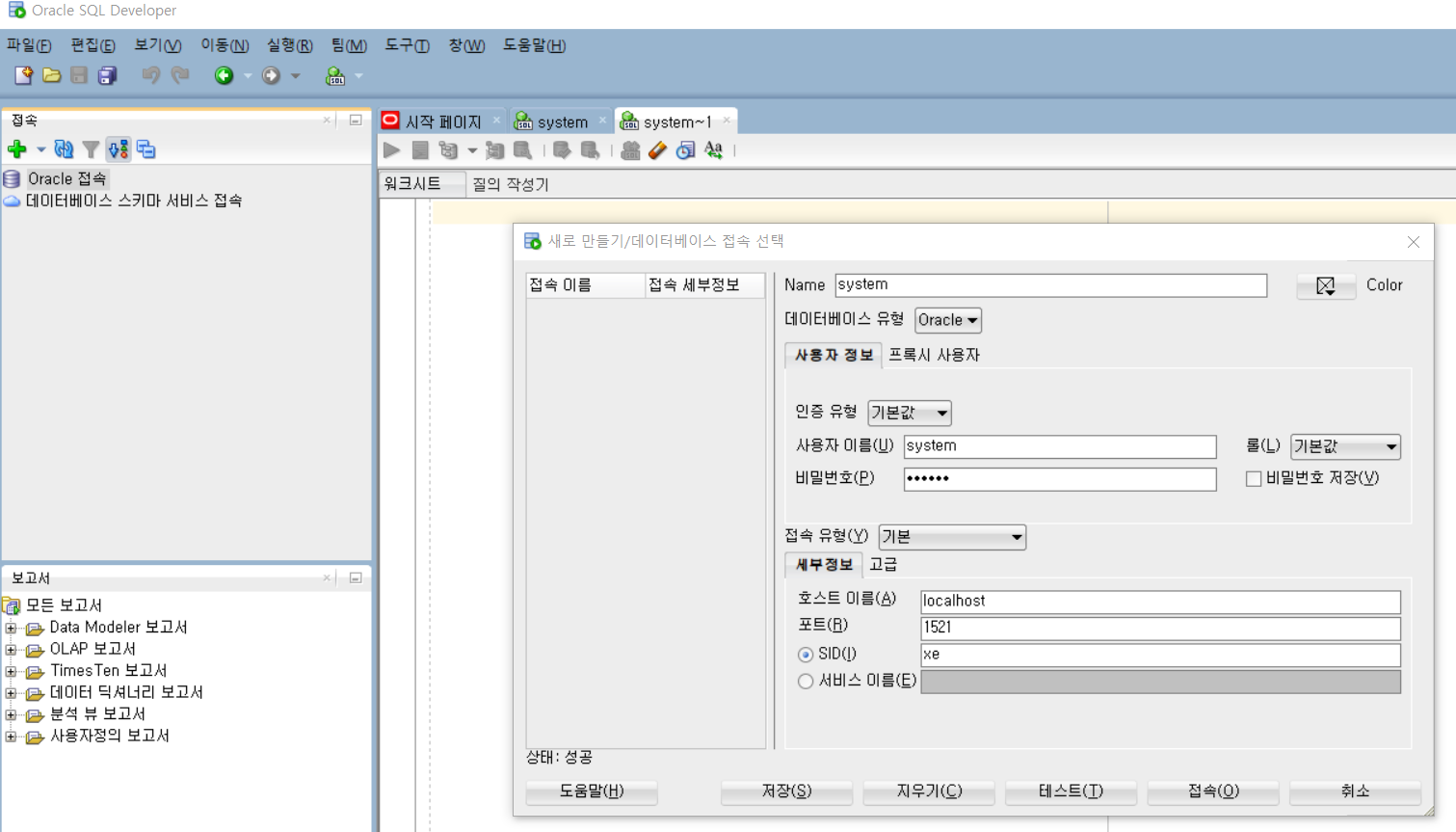Select the SID radio button

[806, 655]
